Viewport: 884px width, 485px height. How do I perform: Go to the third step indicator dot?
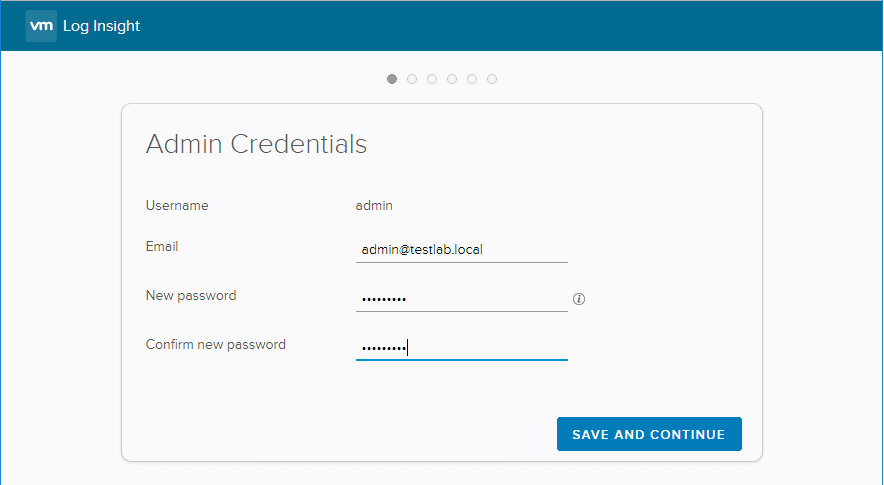pyautogui.click(x=432, y=79)
